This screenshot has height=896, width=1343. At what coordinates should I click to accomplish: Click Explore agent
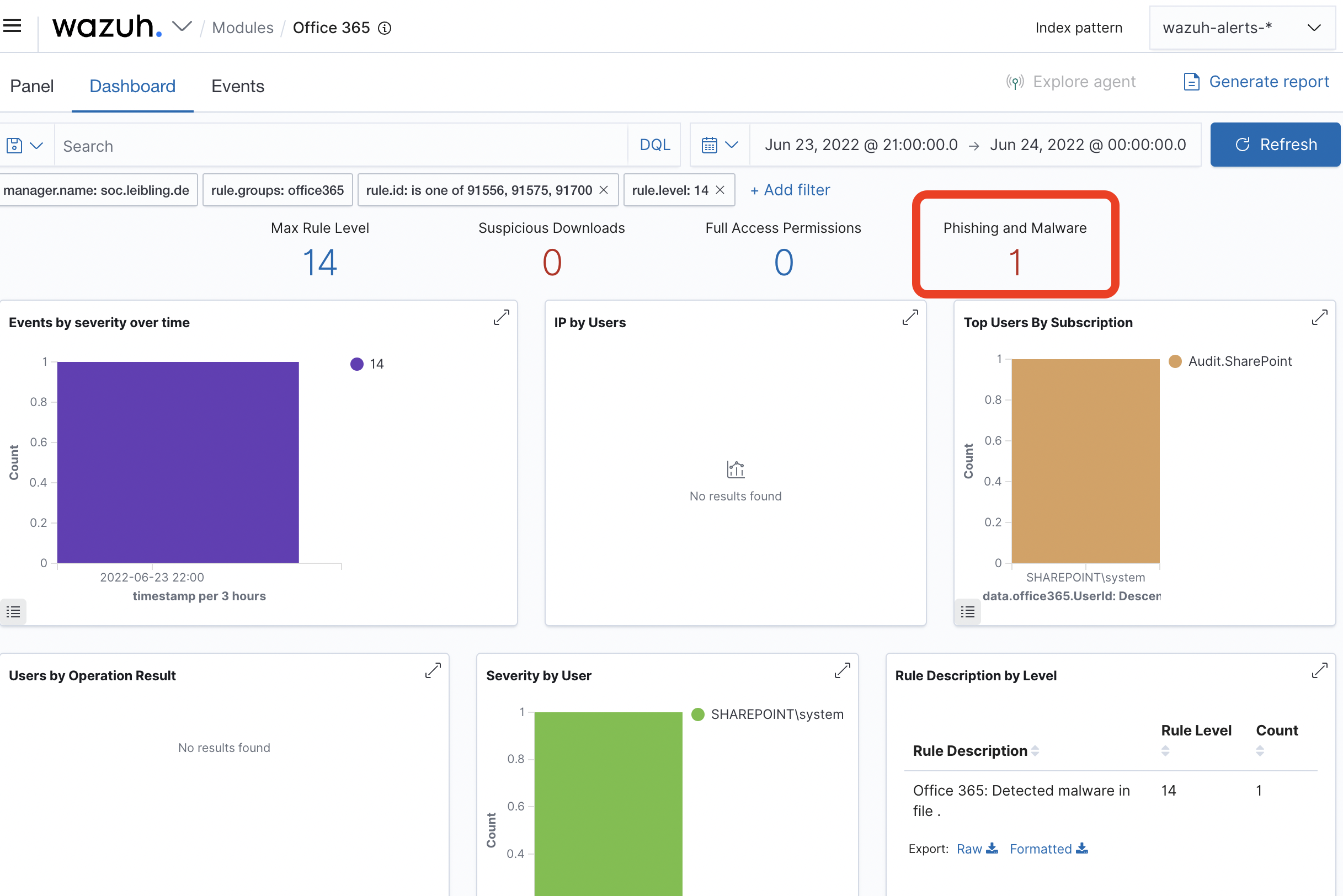(1071, 82)
